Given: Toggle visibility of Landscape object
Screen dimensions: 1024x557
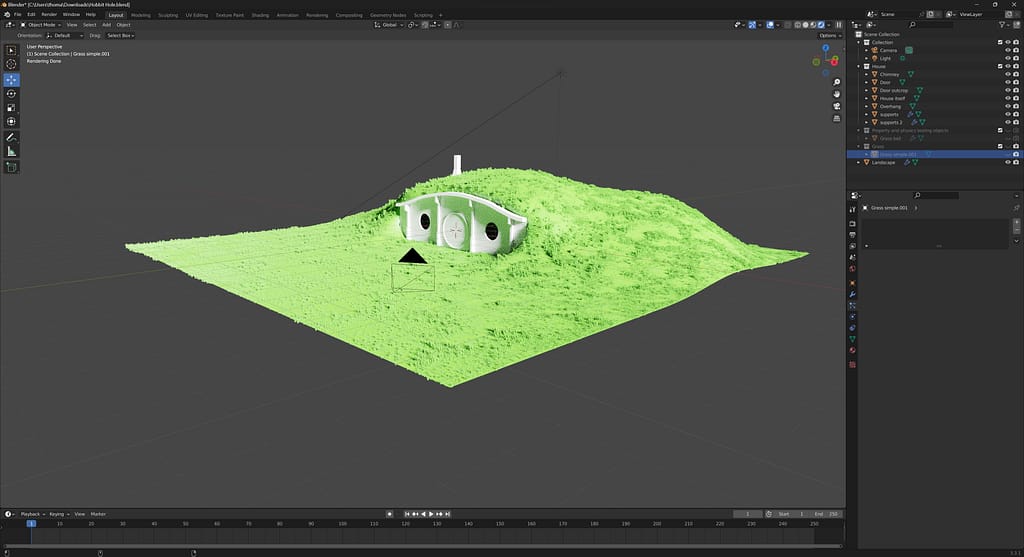Looking at the screenshot, I should click(x=1007, y=162).
